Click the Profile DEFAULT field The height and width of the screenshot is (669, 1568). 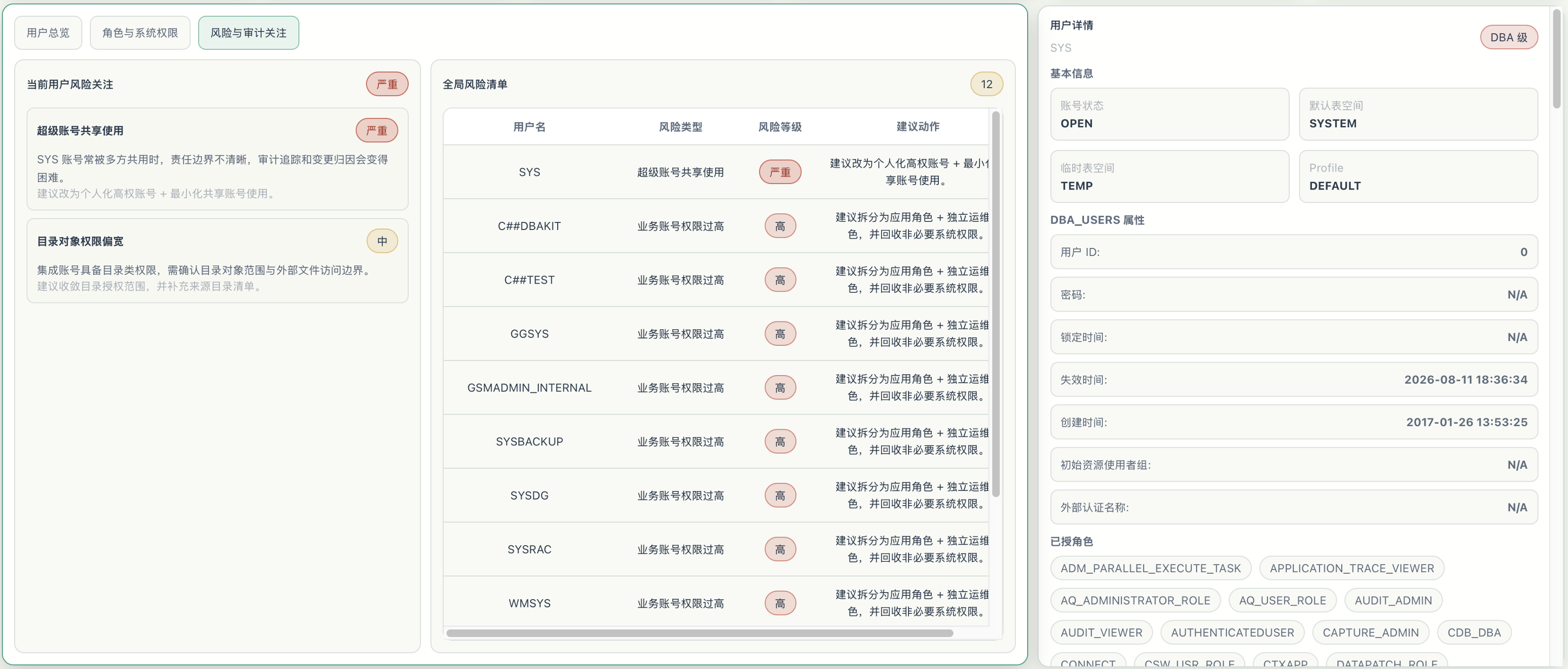(x=1417, y=176)
